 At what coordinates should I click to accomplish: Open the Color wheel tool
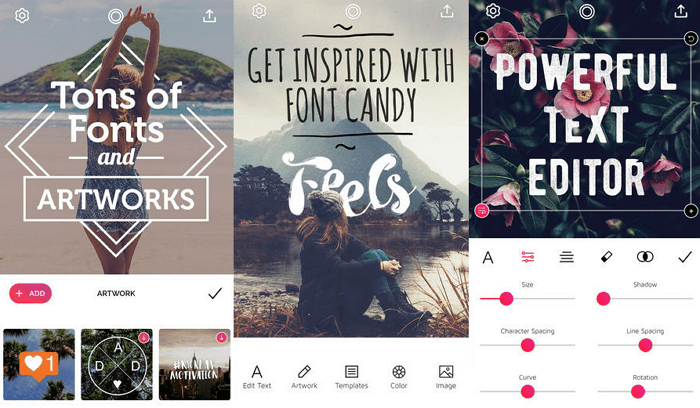coord(399,377)
